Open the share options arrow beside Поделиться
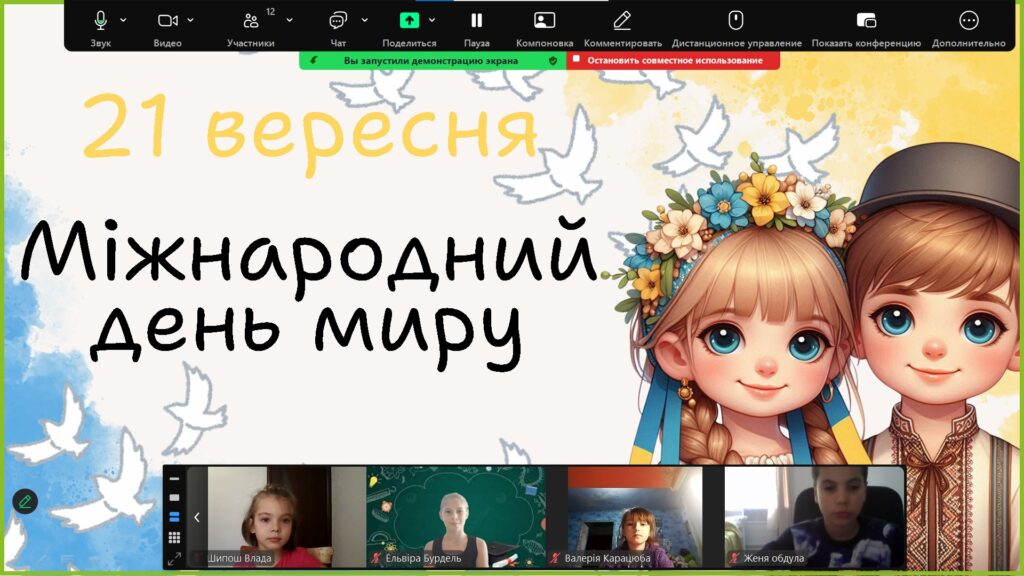1024x576 pixels. coord(432,20)
